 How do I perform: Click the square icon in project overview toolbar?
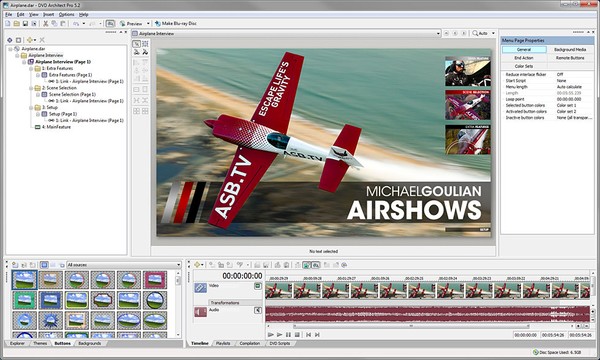click(x=18, y=40)
